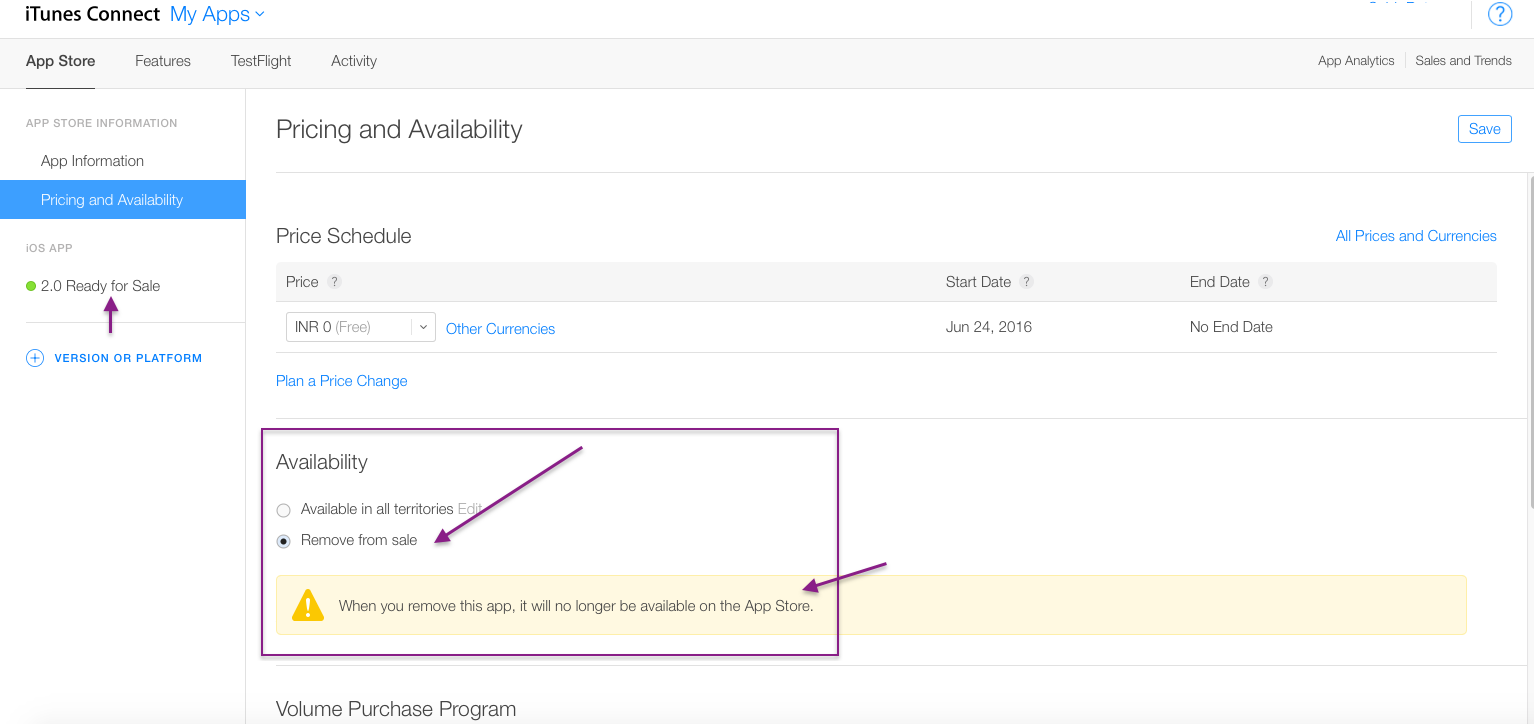
Task: Click the End Date help icon
Action: pyautogui.click(x=1265, y=282)
